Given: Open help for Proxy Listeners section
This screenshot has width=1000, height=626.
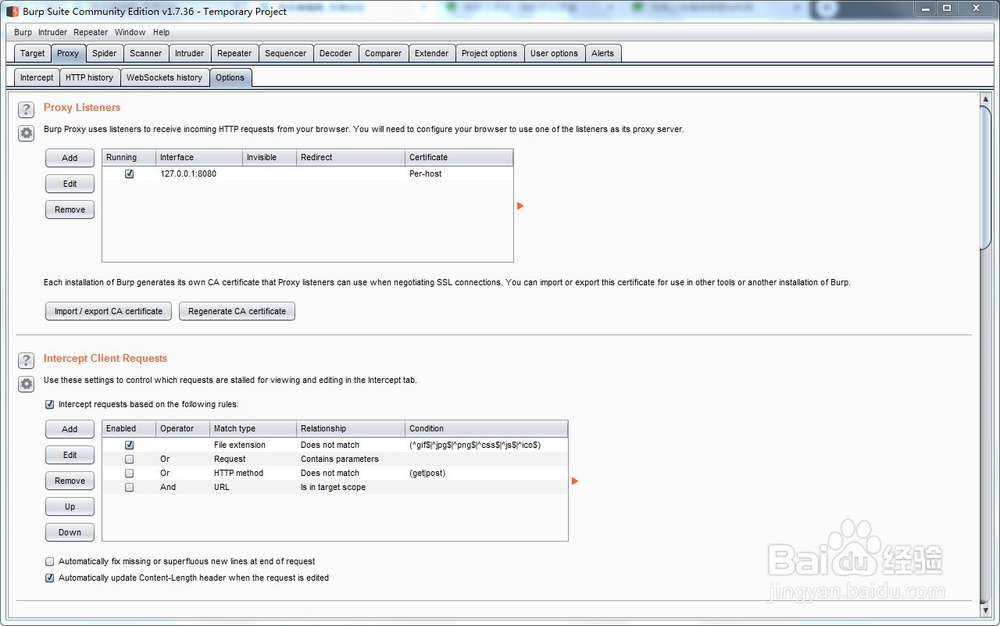Looking at the screenshot, I should [26, 110].
